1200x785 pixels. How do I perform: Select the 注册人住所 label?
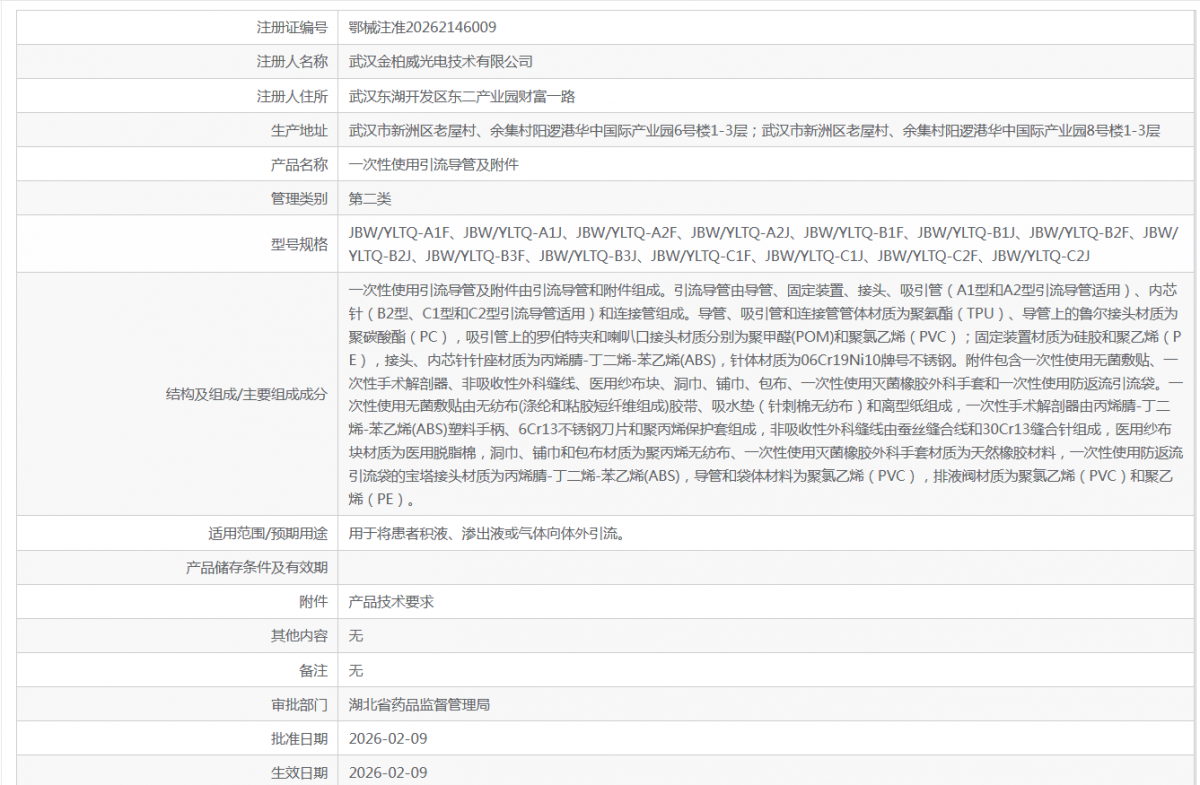click(292, 96)
